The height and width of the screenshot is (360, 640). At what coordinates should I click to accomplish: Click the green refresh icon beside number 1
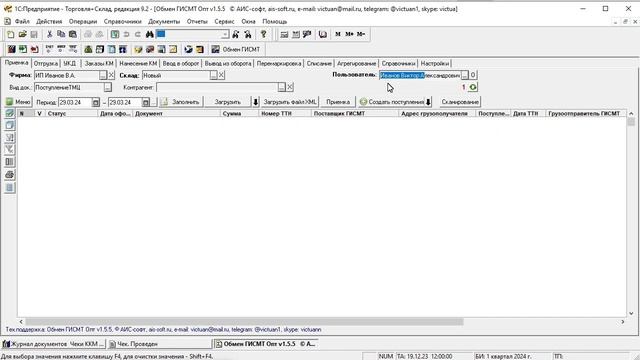pos(473,87)
